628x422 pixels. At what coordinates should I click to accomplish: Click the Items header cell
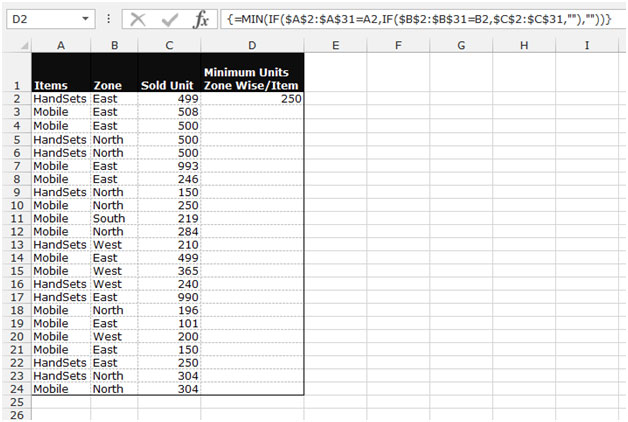pos(61,72)
